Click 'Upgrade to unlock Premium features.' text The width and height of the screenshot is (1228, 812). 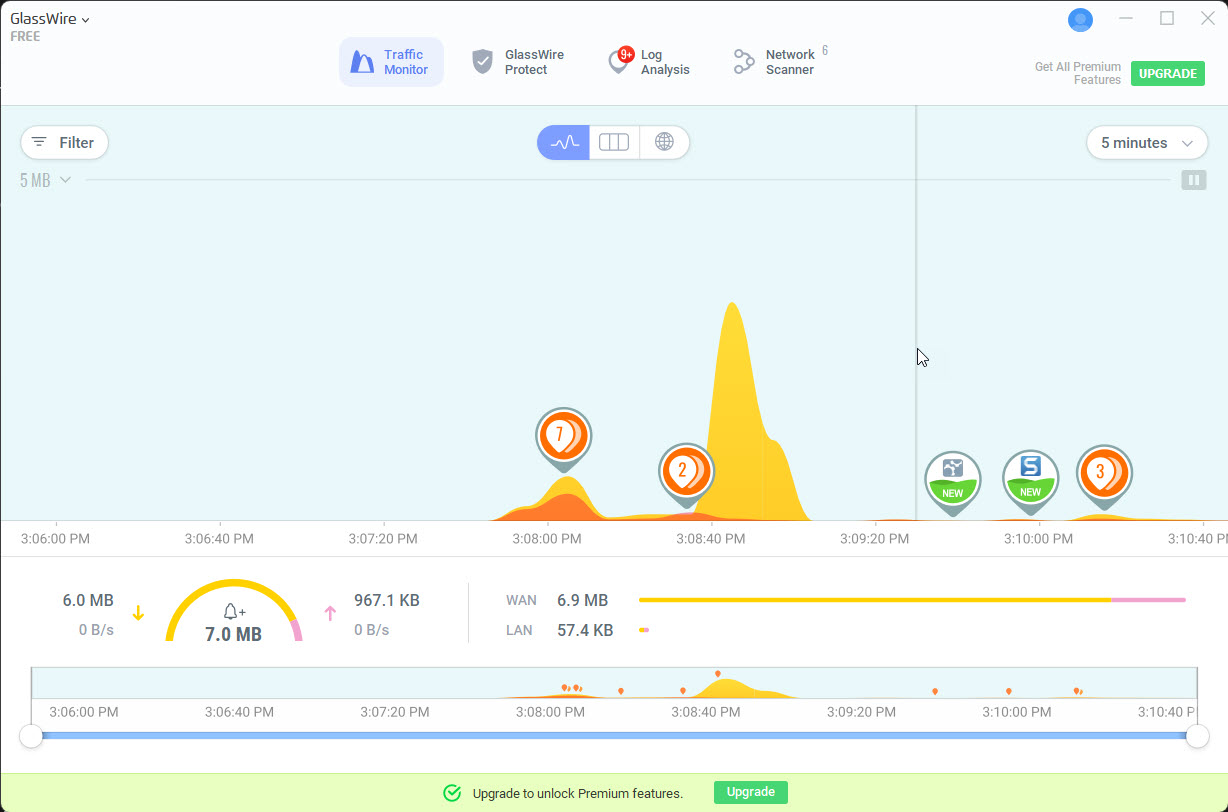578,793
